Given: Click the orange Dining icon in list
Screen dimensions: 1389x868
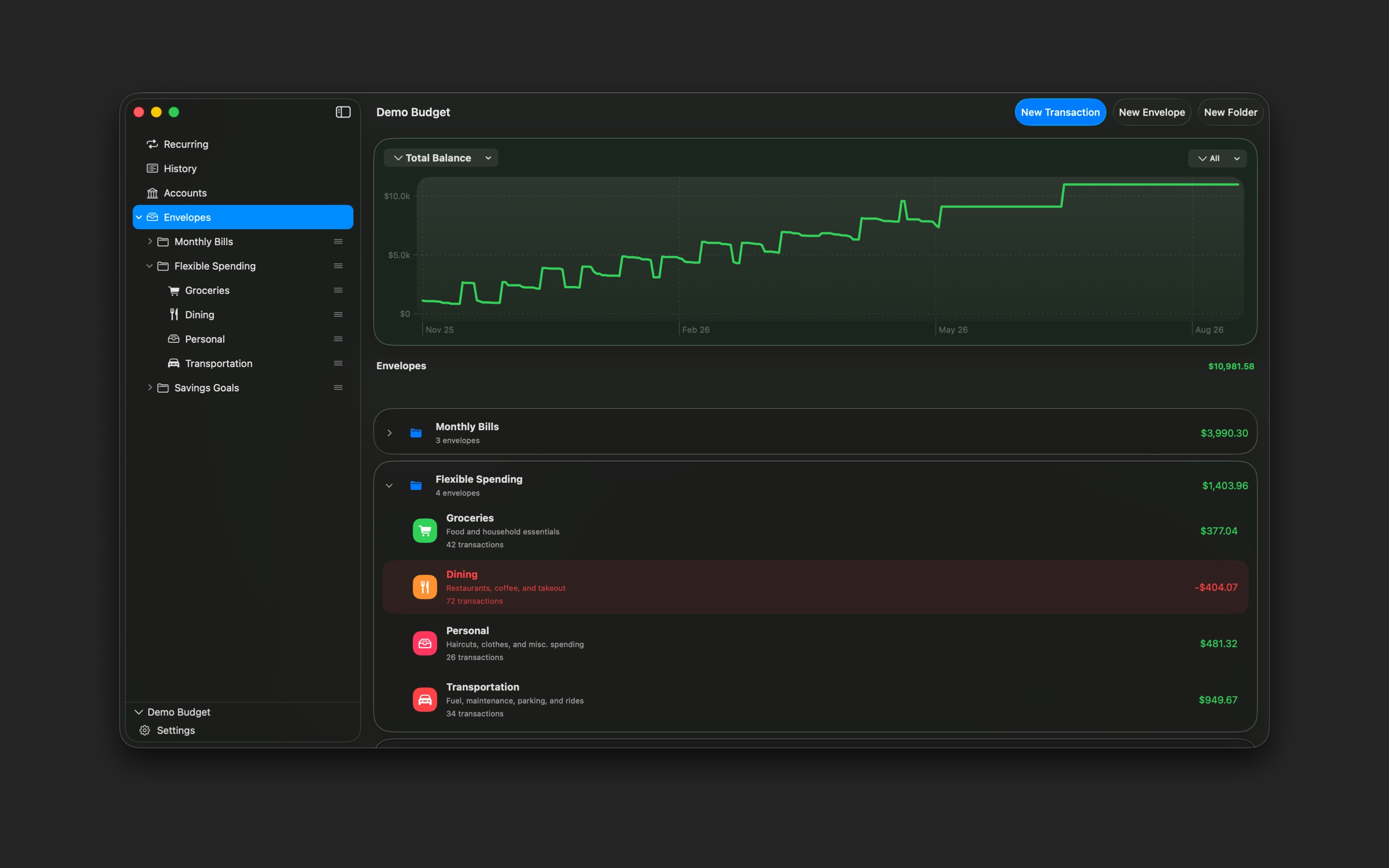Looking at the screenshot, I should (425, 587).
